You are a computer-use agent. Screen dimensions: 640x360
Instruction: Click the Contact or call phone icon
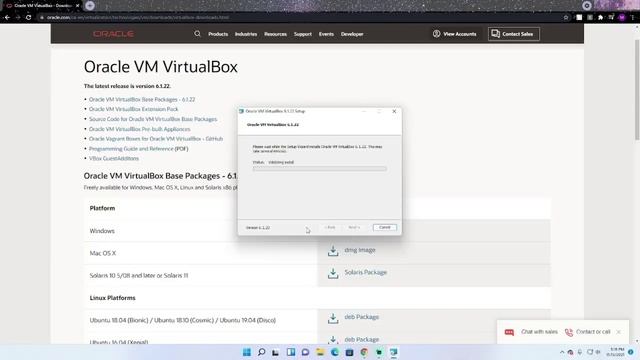coord(569,332)
